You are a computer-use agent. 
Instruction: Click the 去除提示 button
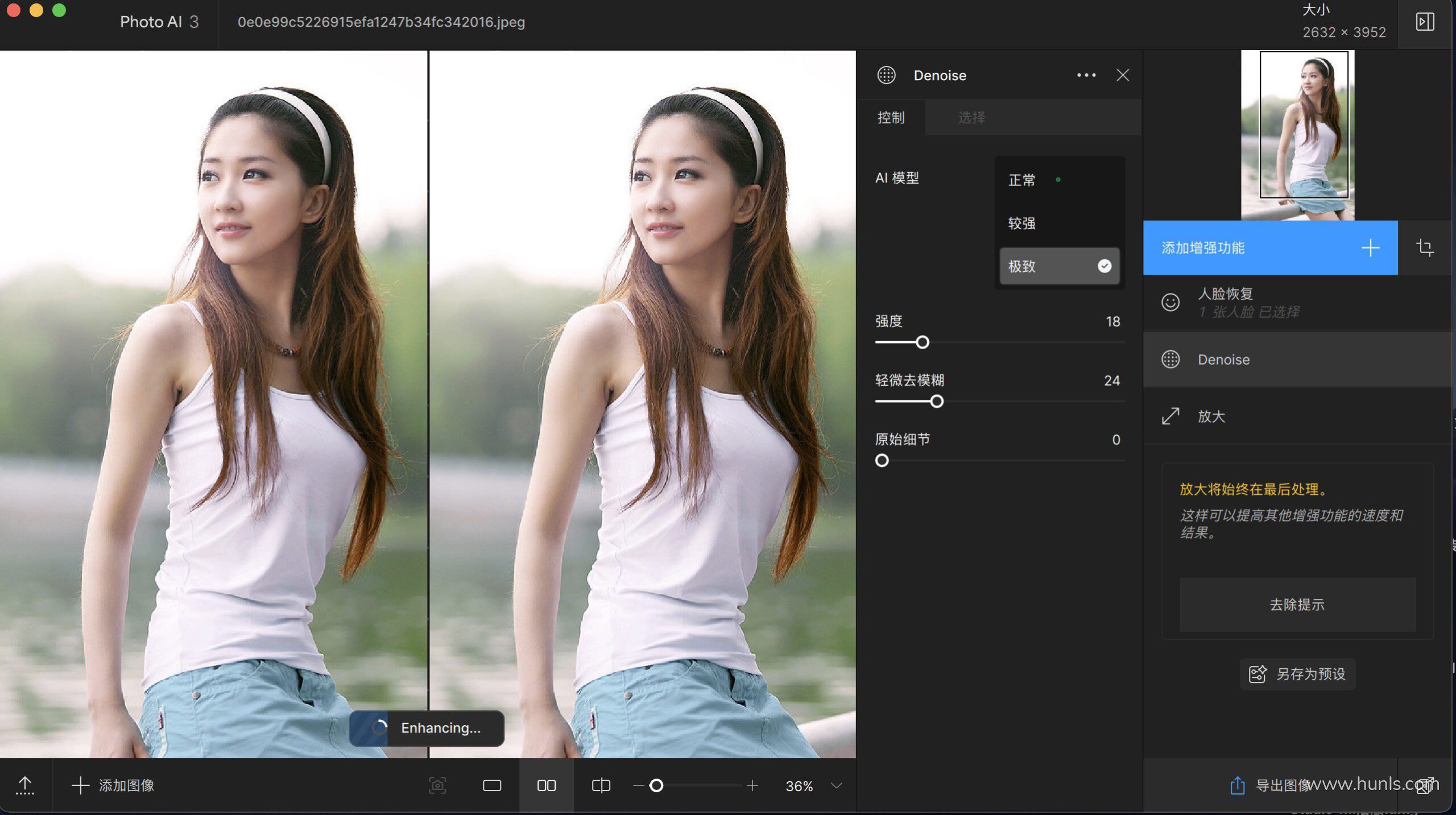tap(1297, 604)
